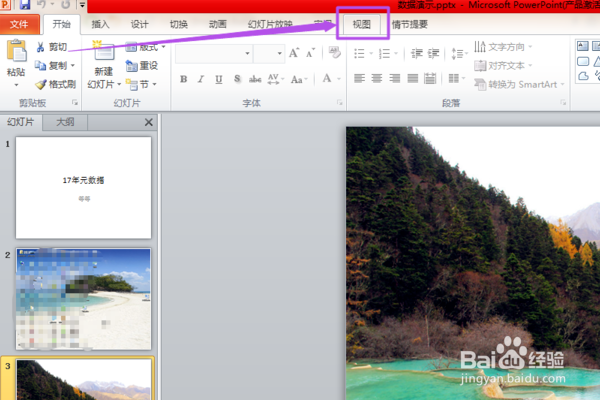Viewport: 600px width, 400px height.
Task: Toggle Align Right paragraph button
Action: [x=395, y=78]
